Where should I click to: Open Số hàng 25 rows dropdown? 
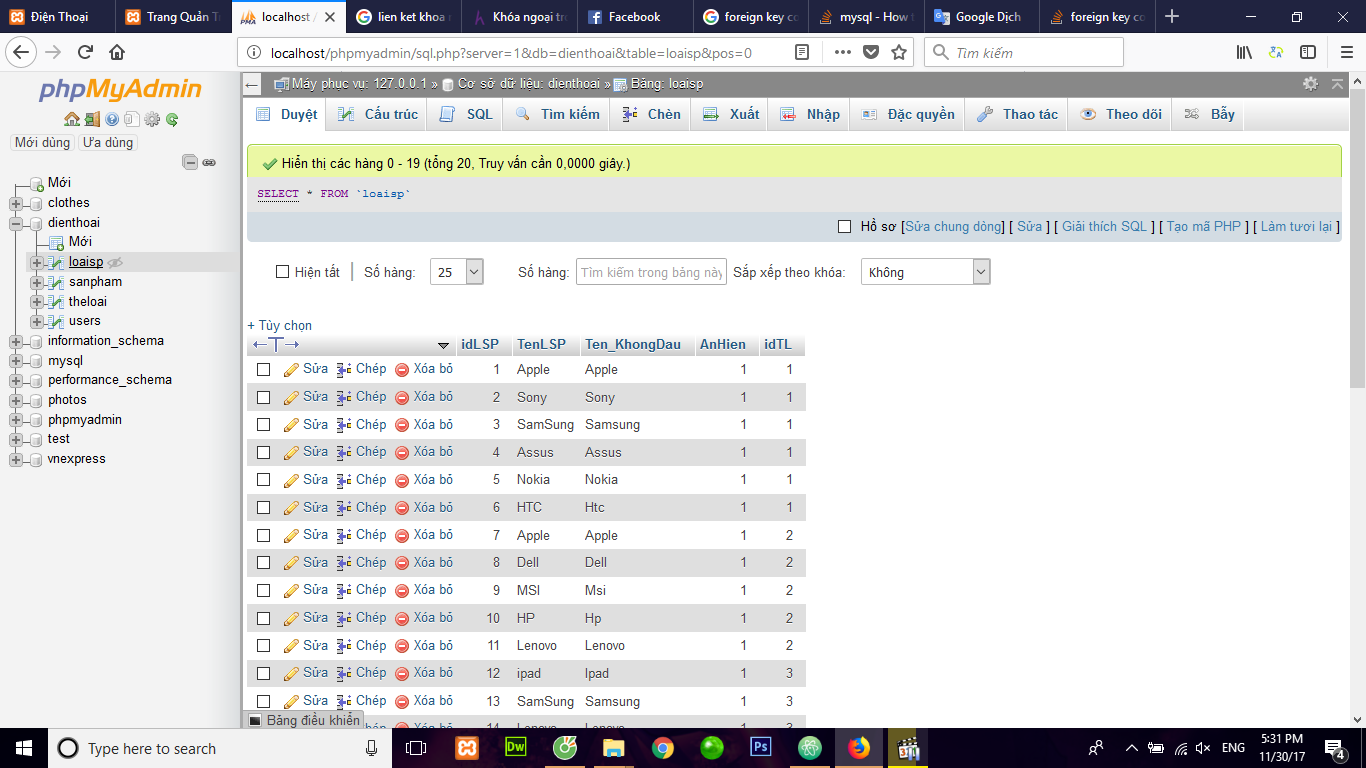click(457, 272)
